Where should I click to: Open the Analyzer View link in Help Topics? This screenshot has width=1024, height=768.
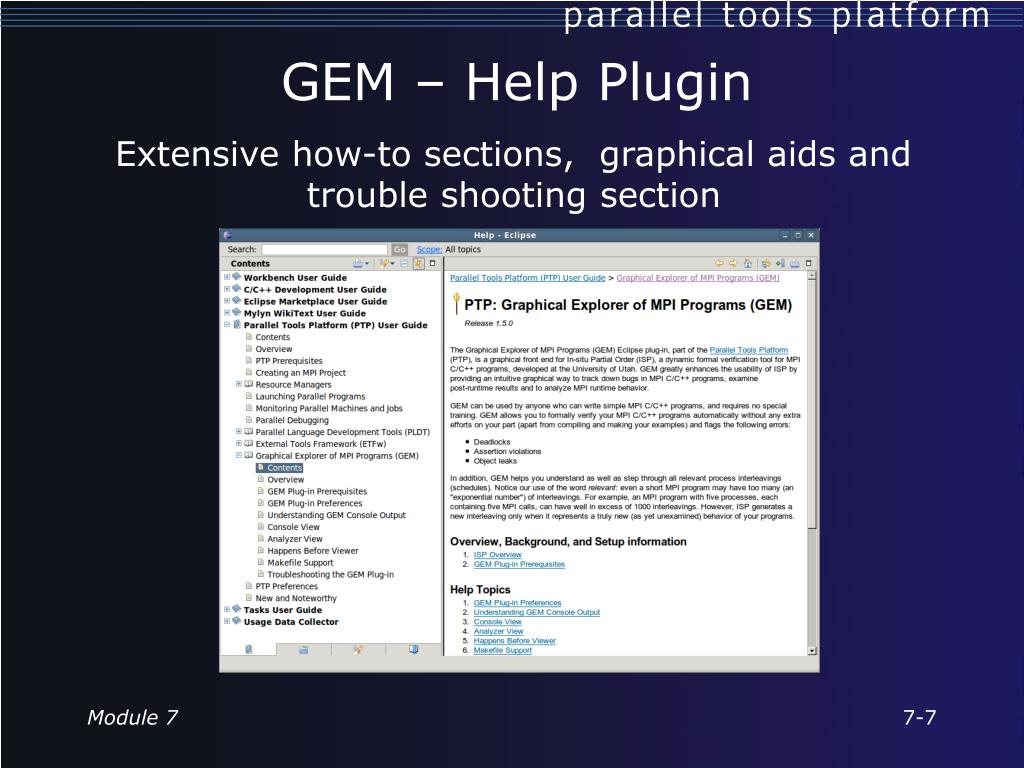pyautogui.click(x=498, y=632)
